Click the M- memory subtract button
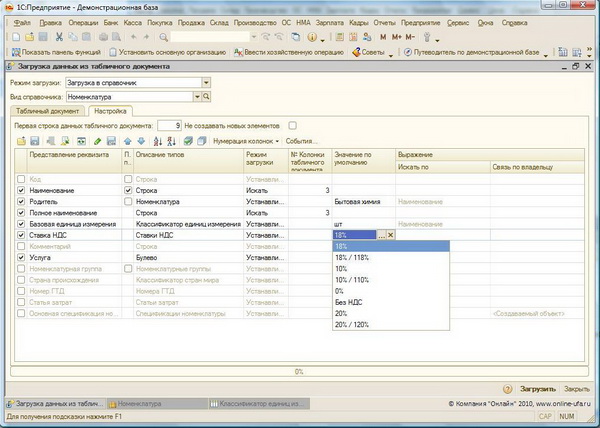 pyautogui.click(x=410, y=37)
